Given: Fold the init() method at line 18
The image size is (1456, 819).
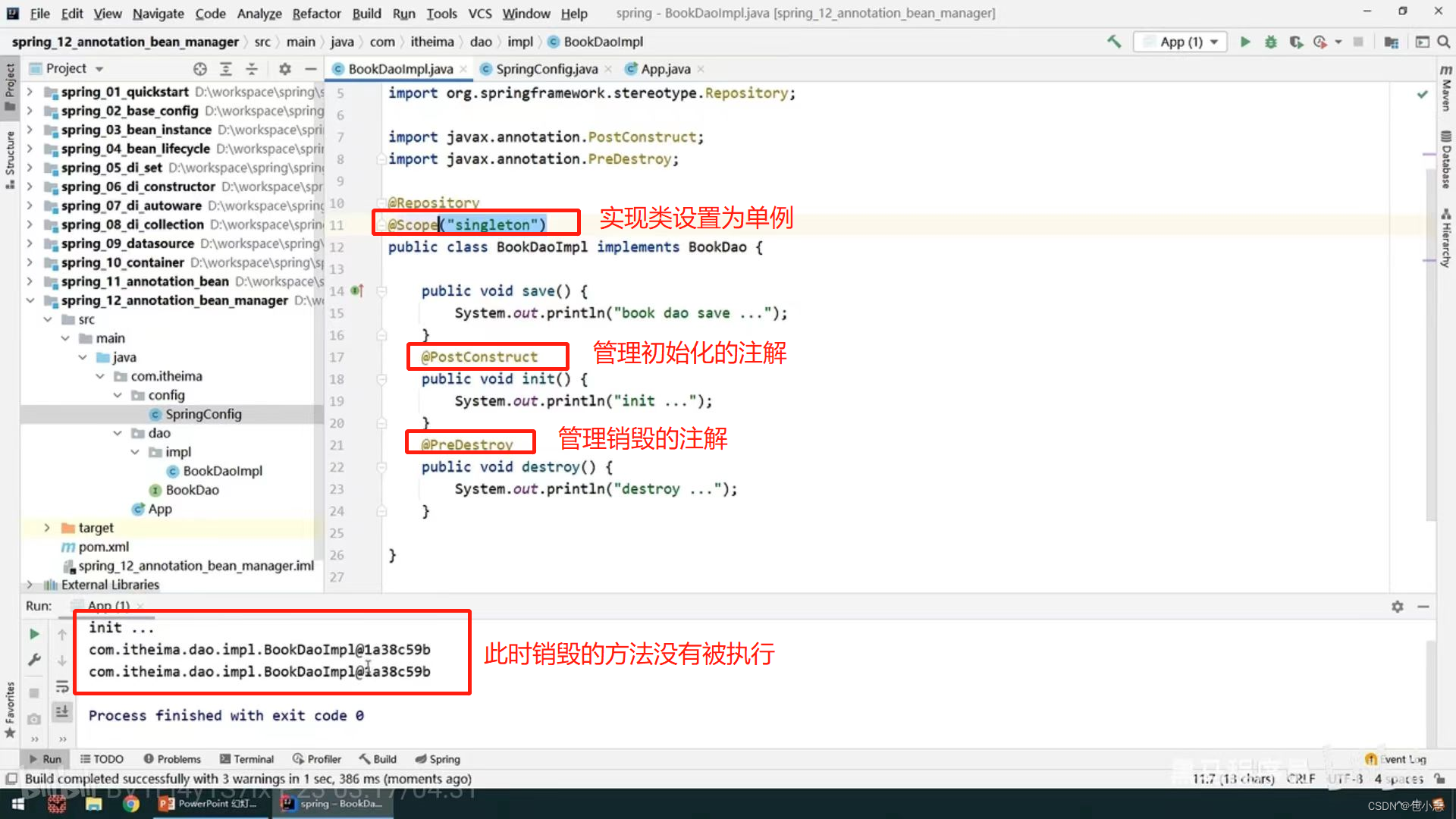Looking at the screenshot, I should point(382,379).
